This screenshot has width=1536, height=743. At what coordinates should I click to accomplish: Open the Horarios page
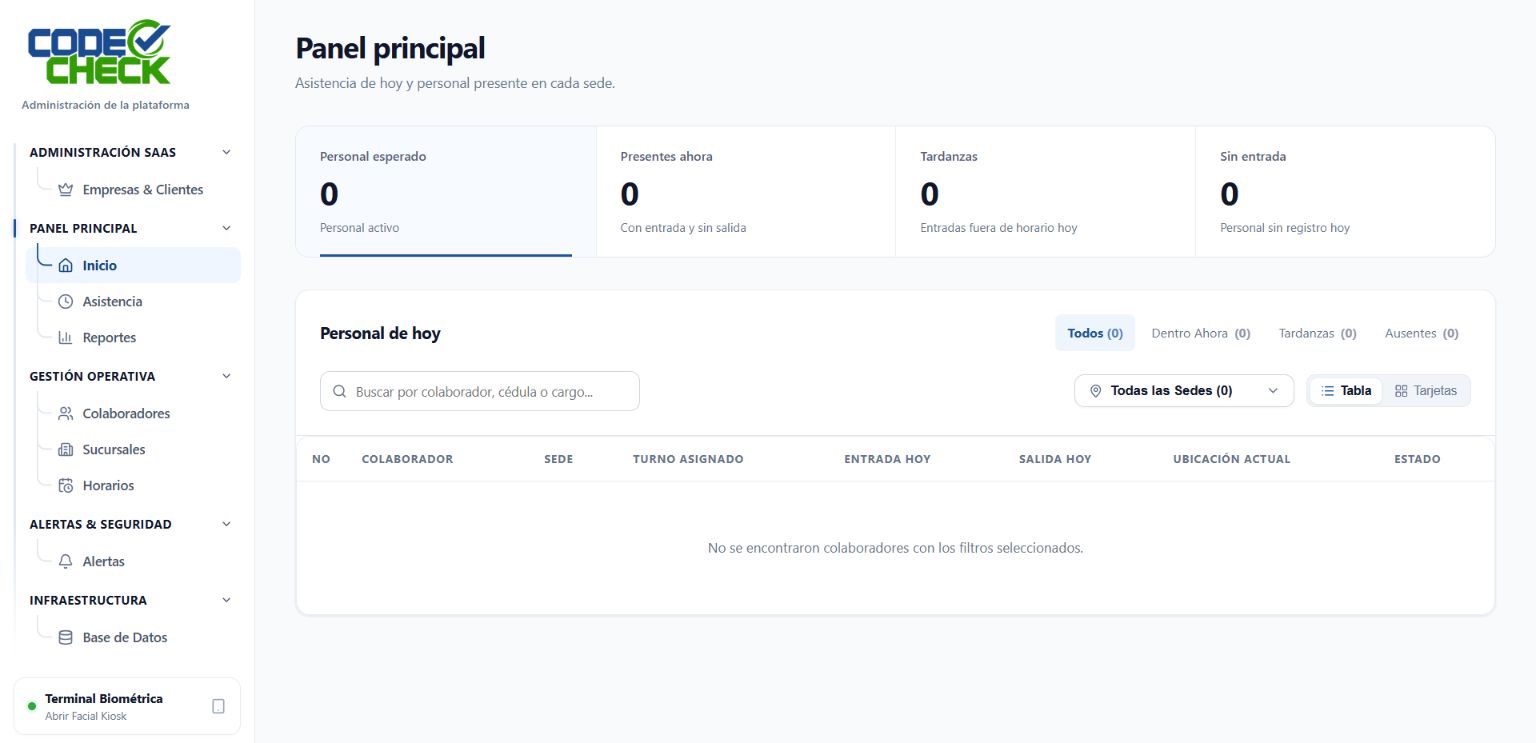pos(133,486)
